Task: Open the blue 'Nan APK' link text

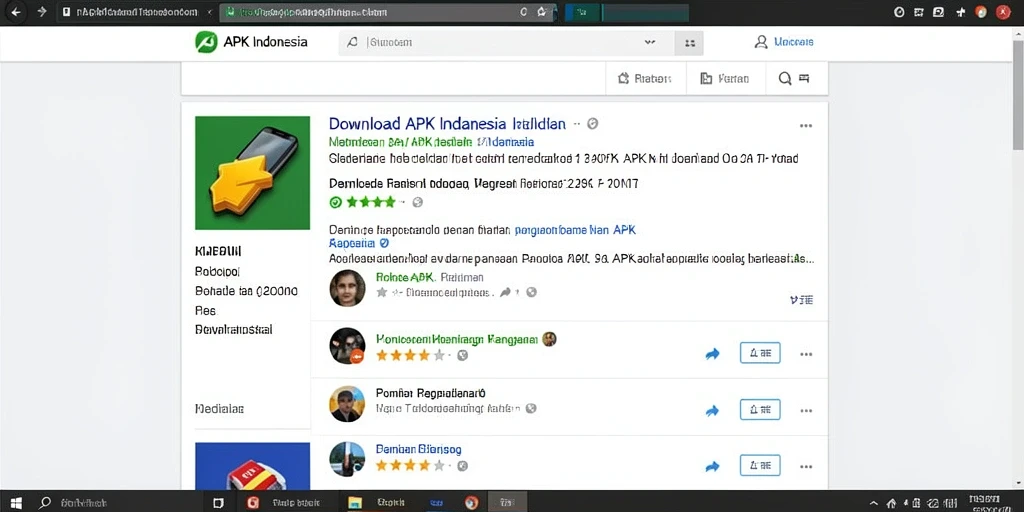Action: pyautogui.click(x=575, y=230)
